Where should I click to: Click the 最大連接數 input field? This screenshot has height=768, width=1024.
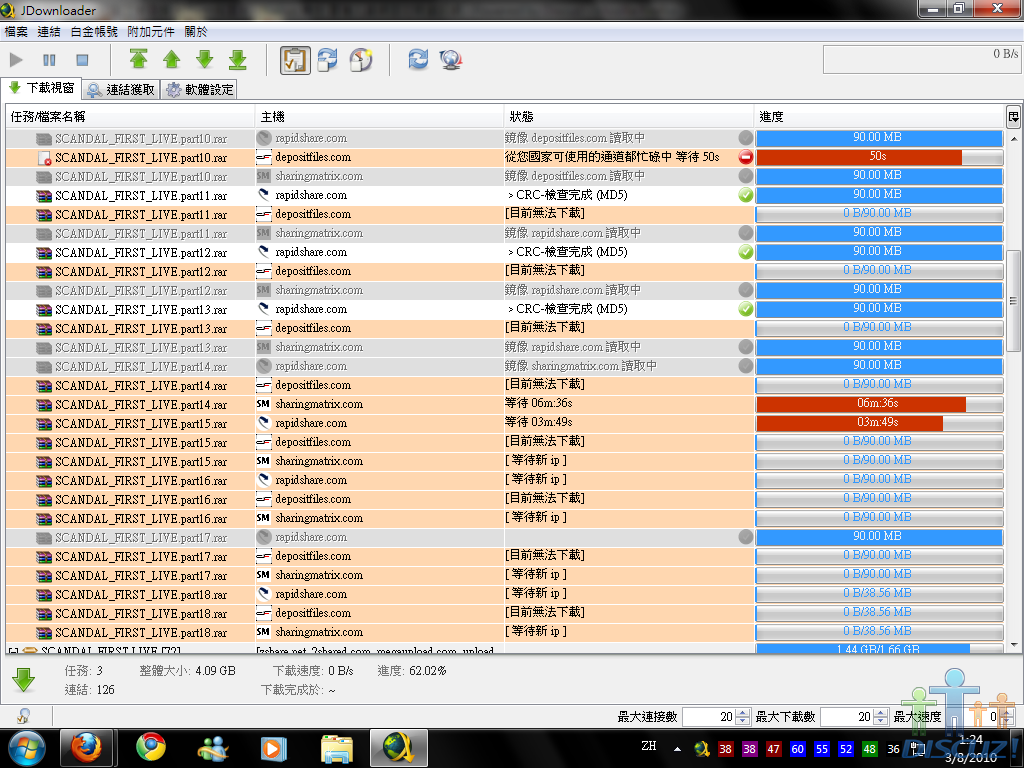click(709, 716)
